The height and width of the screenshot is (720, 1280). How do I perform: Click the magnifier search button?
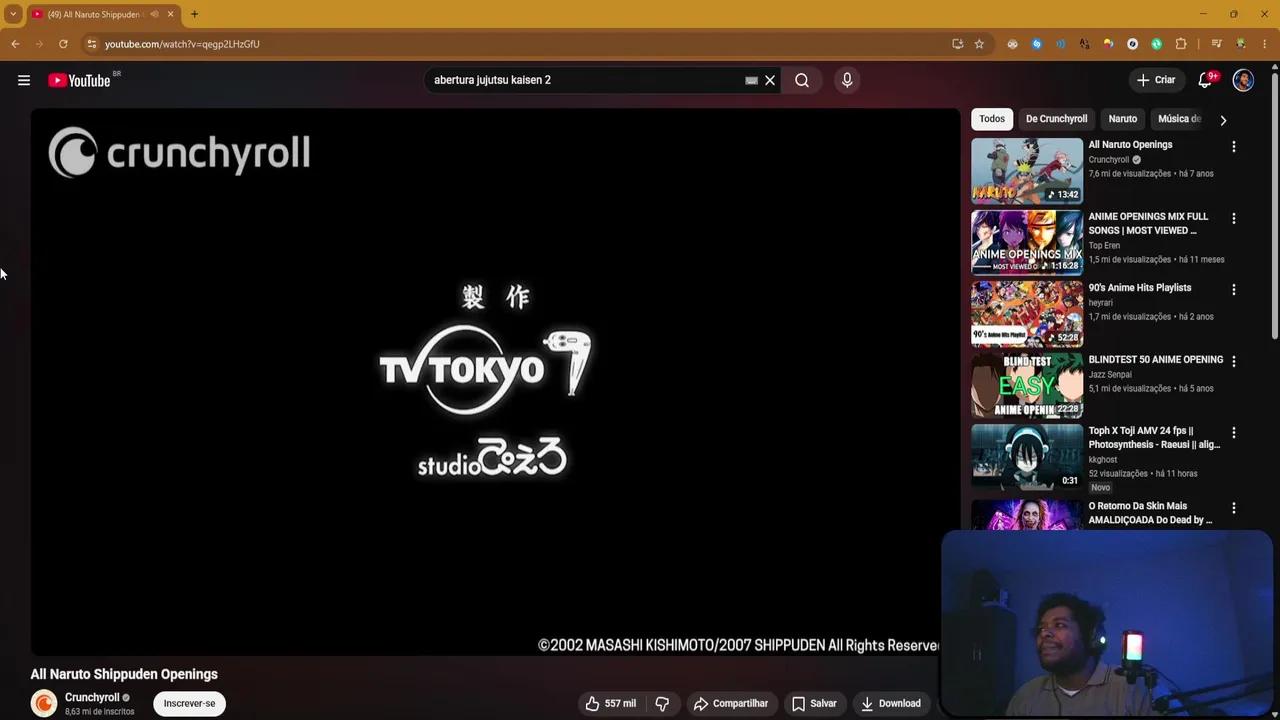(x=802, y=80)
